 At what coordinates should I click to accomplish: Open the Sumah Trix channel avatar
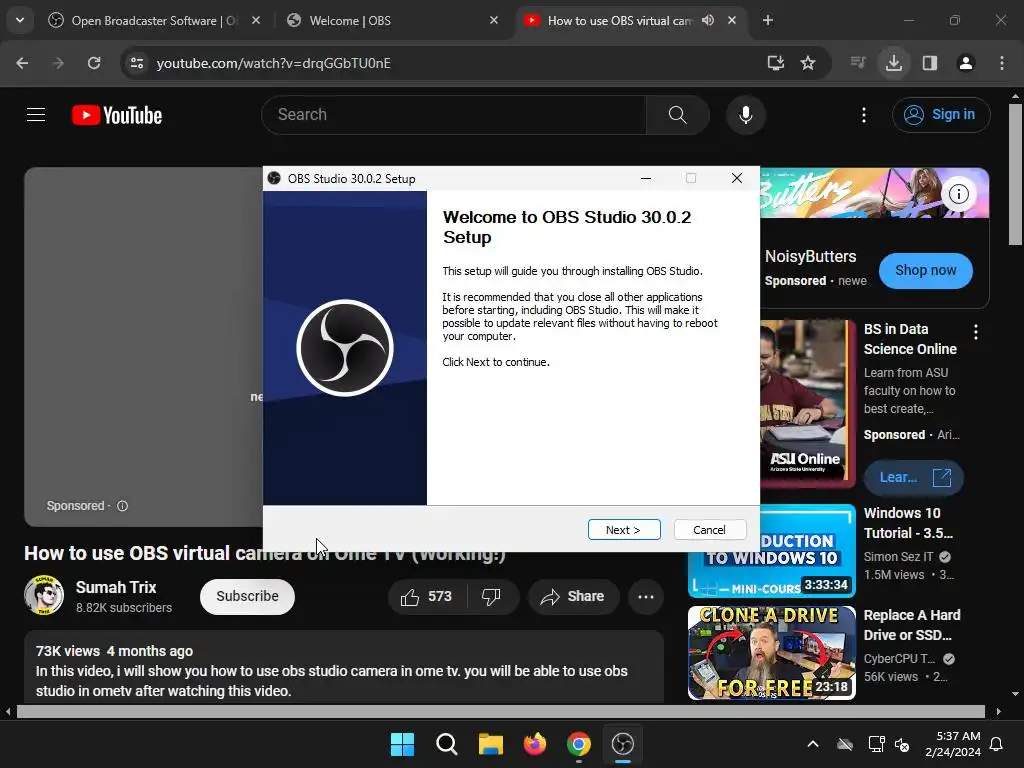(x=44, y=596)
